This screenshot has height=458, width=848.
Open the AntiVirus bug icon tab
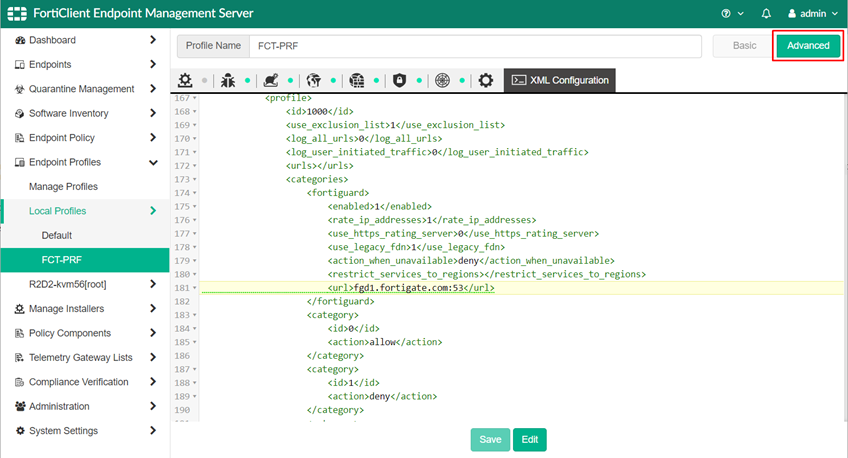click(x=228, y=80)
